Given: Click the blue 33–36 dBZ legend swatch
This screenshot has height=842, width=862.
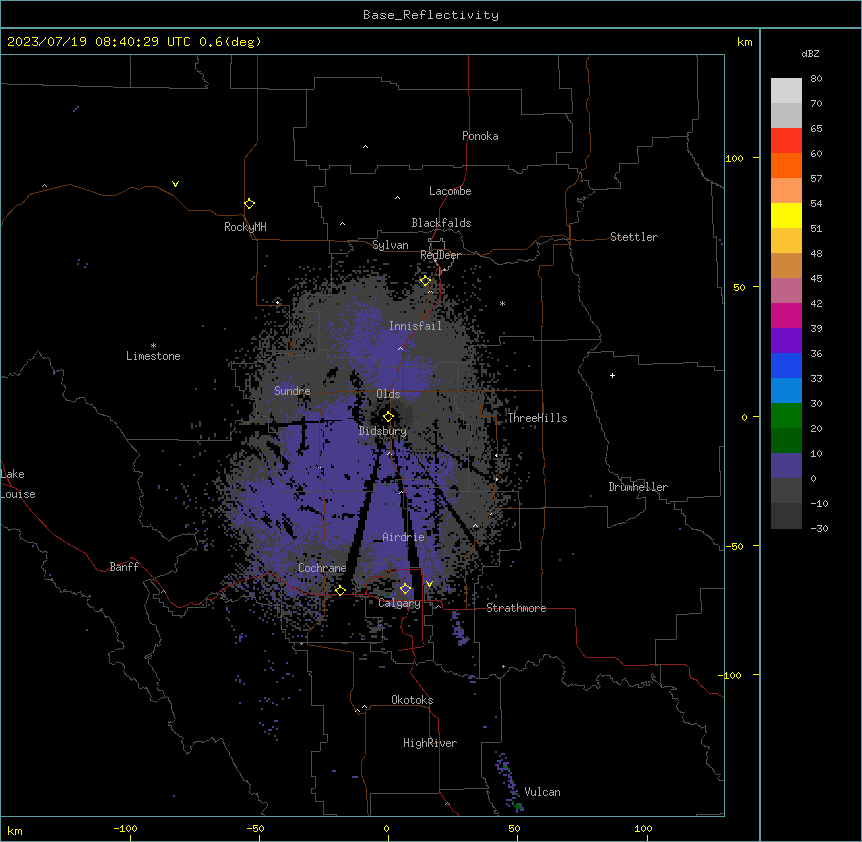Looking at the screenshot, I should click(x=786, y=365).
